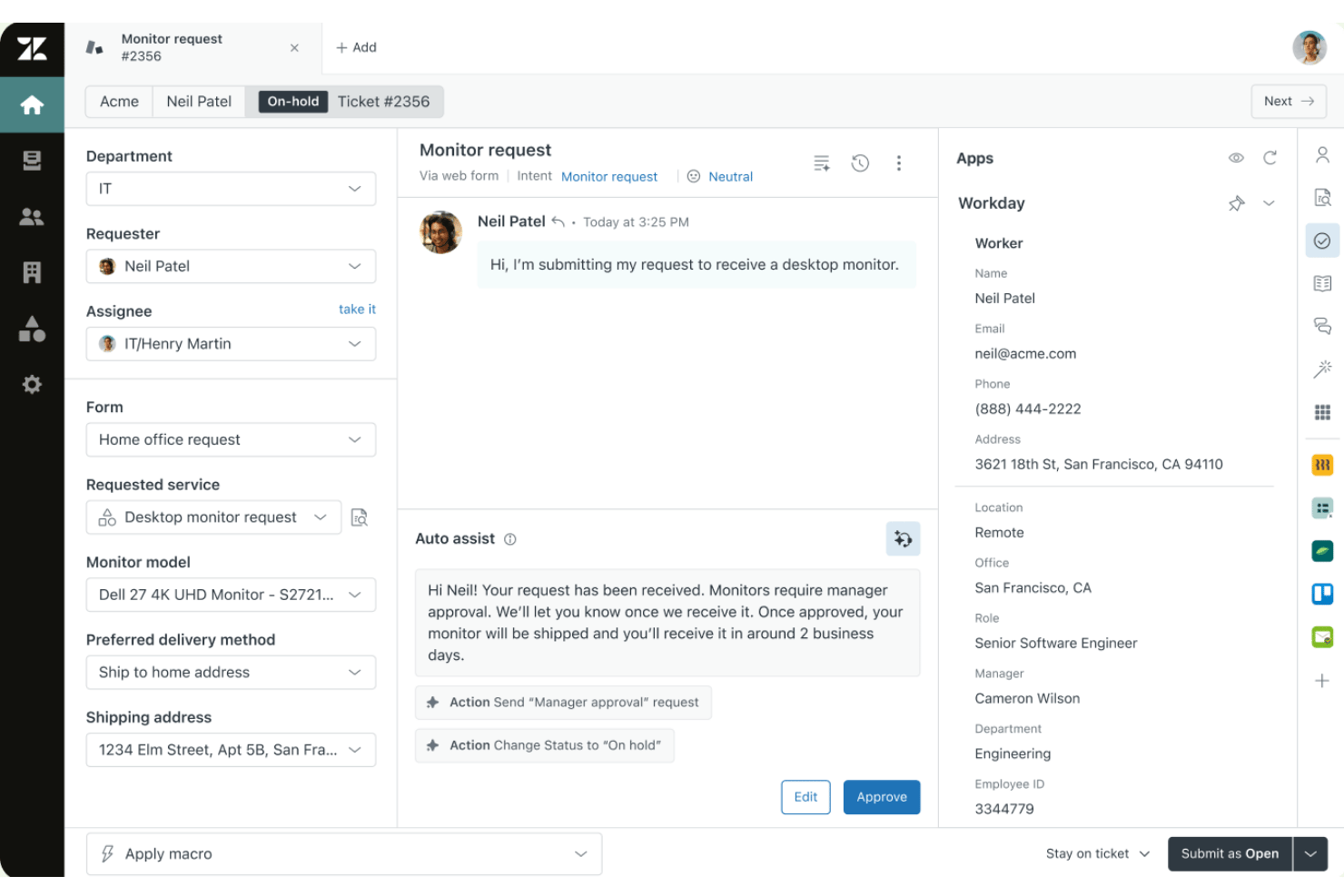
Task: Go to Home in the sidebar
Action: [x=32, y=105]
